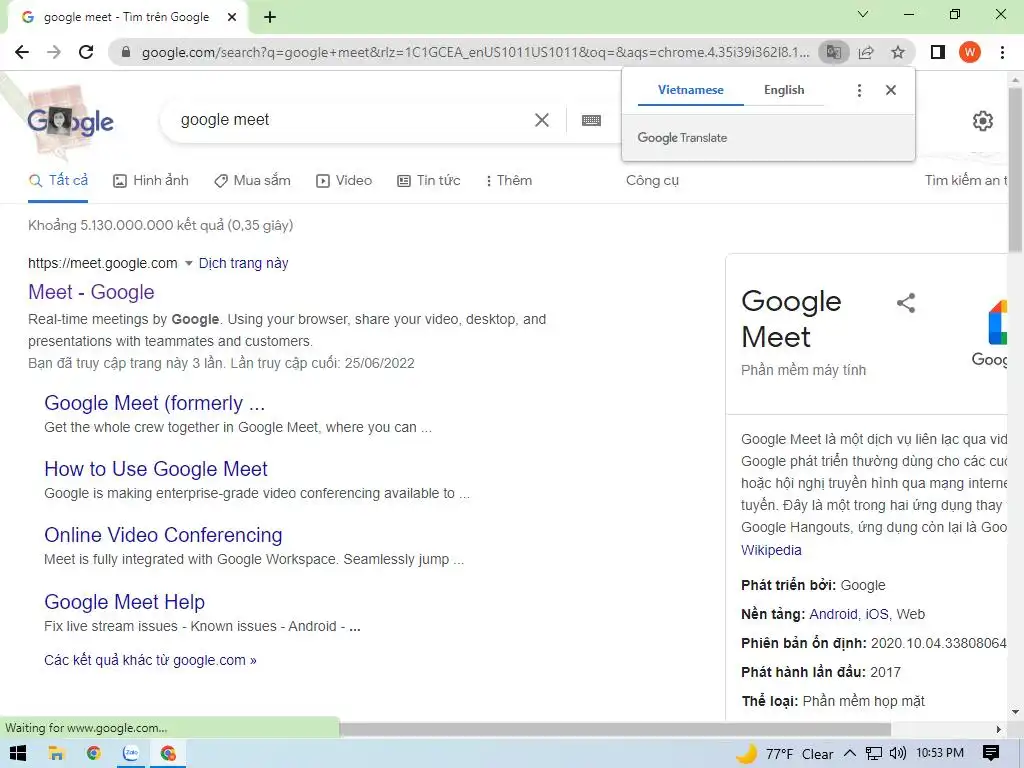Open the Công cụ search tools

click(x=652, y=181)
